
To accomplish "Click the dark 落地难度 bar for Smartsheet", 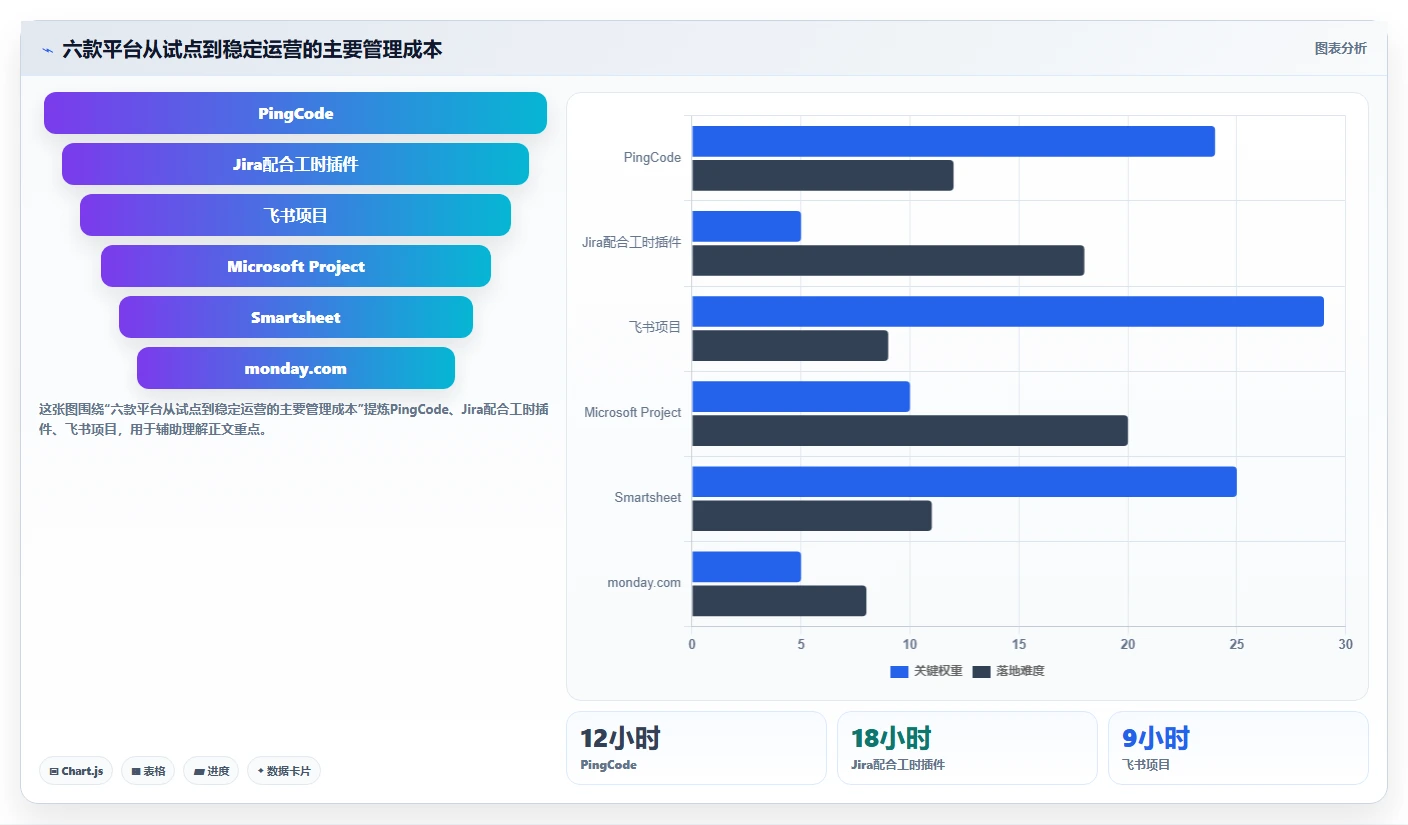I will tap(812, 515).
